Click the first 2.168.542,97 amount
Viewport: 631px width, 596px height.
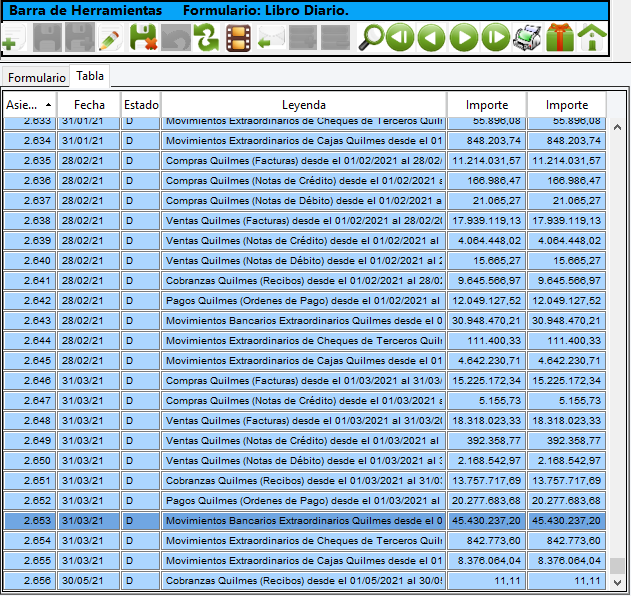coord(487,460)
